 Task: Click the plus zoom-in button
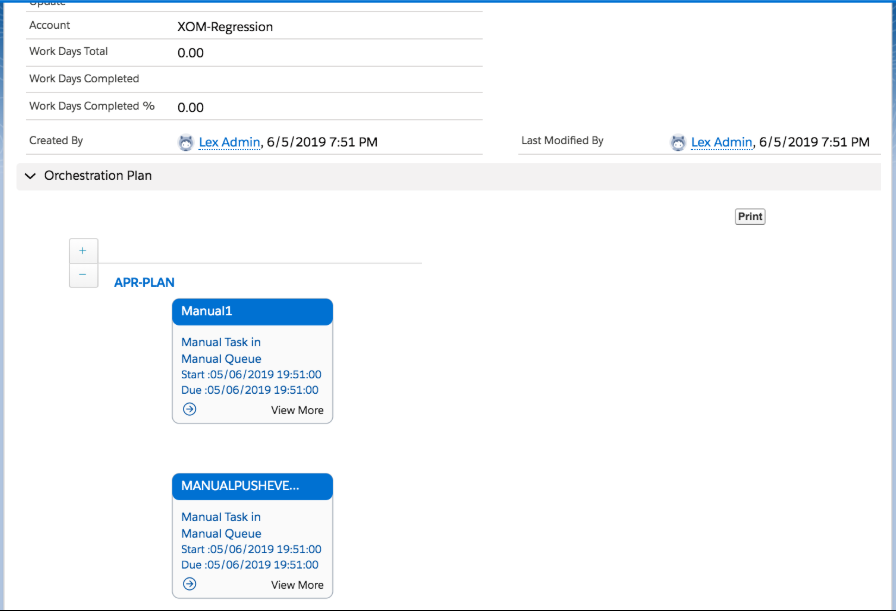point(83,251)
